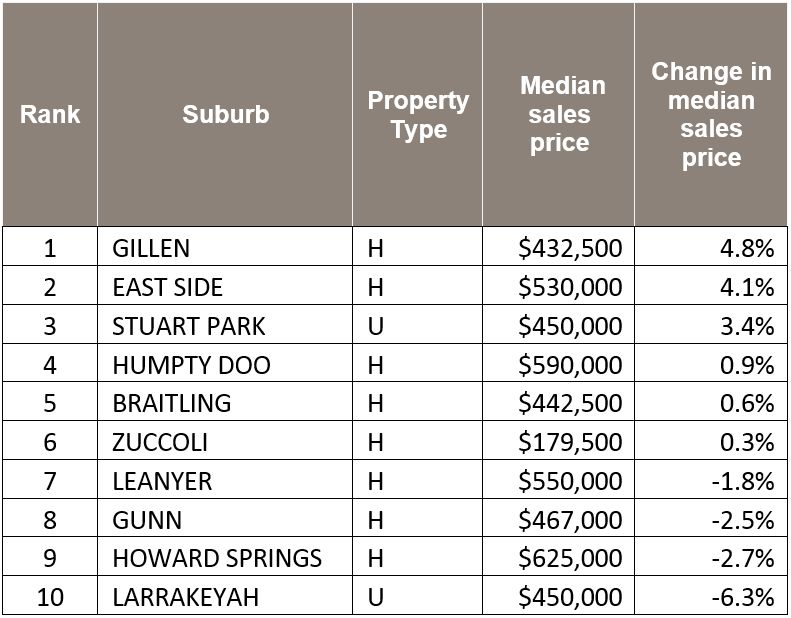The width and height of the screenshot is (791, 618).
Task: Select the $179,500 price cell
Action: [570, 442]
